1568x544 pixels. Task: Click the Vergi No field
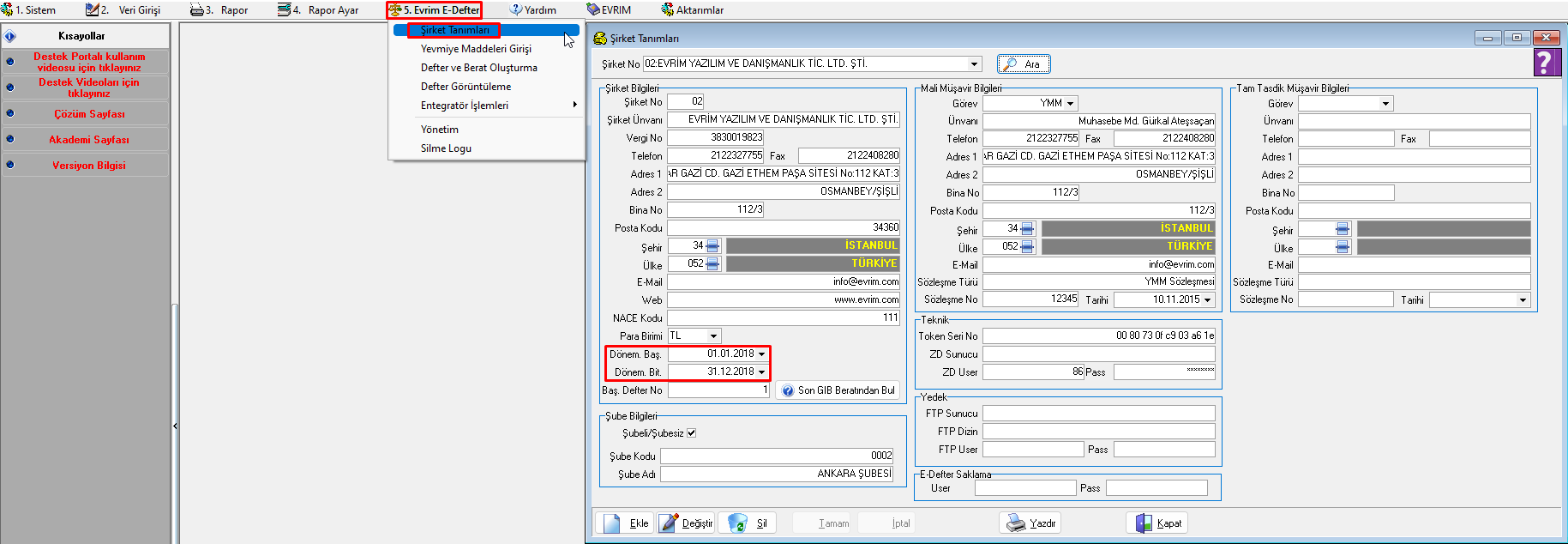point(716,137)
